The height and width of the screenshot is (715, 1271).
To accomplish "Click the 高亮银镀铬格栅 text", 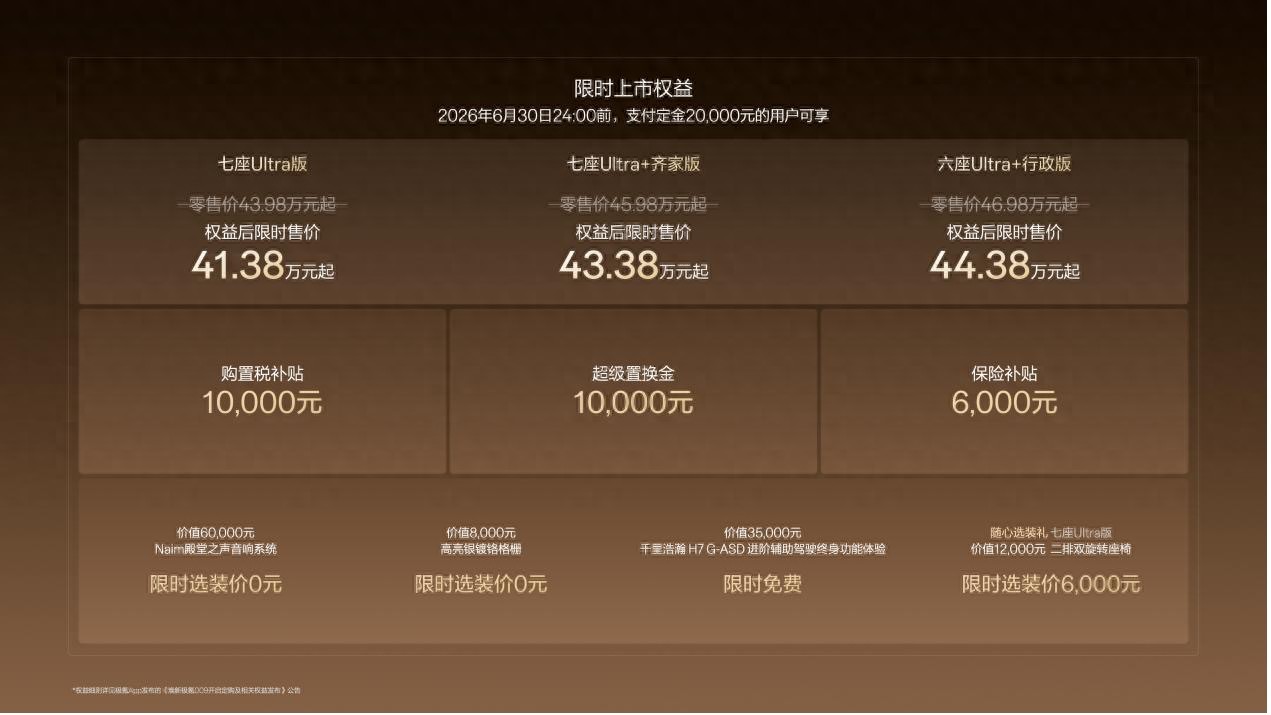I will (x=481, y=549).
